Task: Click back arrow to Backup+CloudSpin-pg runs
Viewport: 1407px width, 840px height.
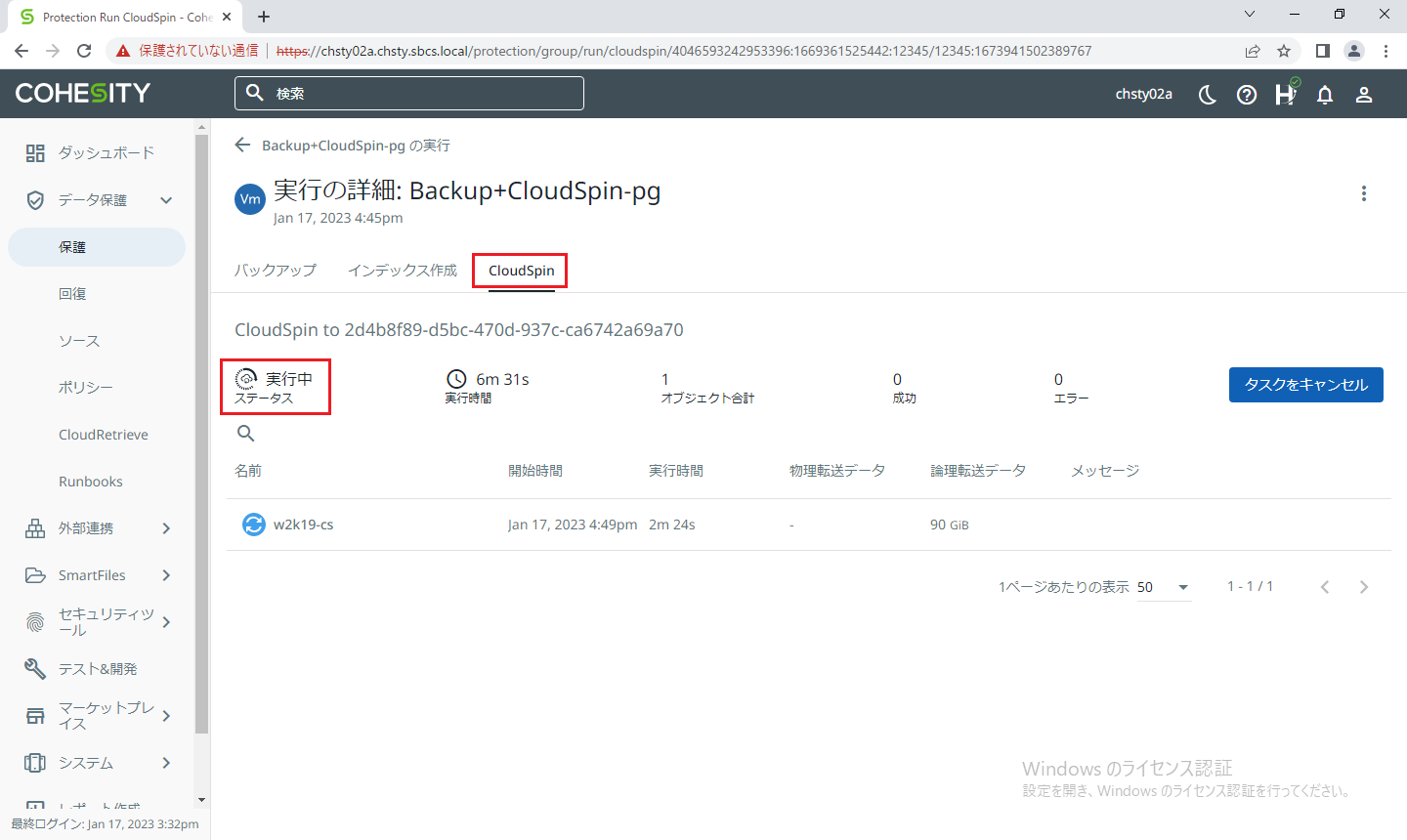Action: [x=243, y=146]
